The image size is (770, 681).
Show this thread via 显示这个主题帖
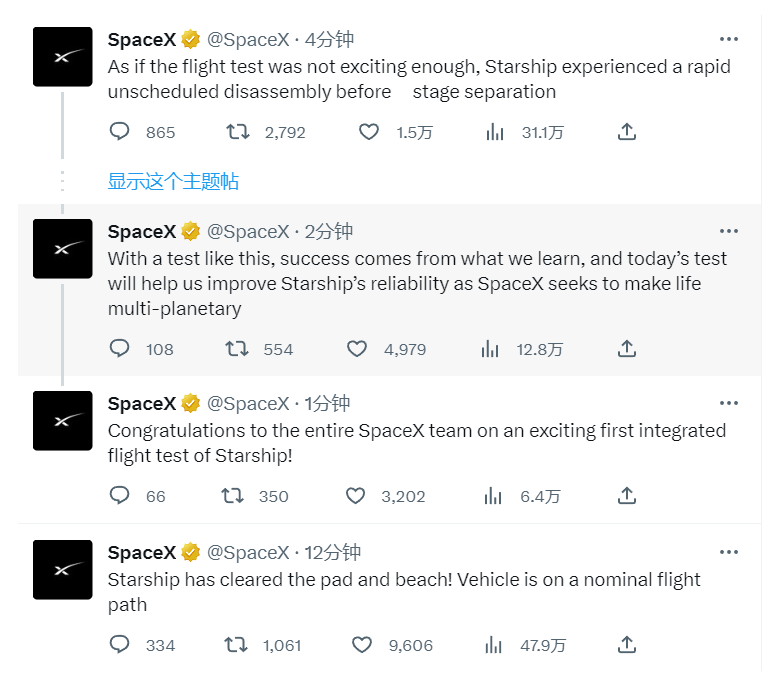click(x=173, y=181)
